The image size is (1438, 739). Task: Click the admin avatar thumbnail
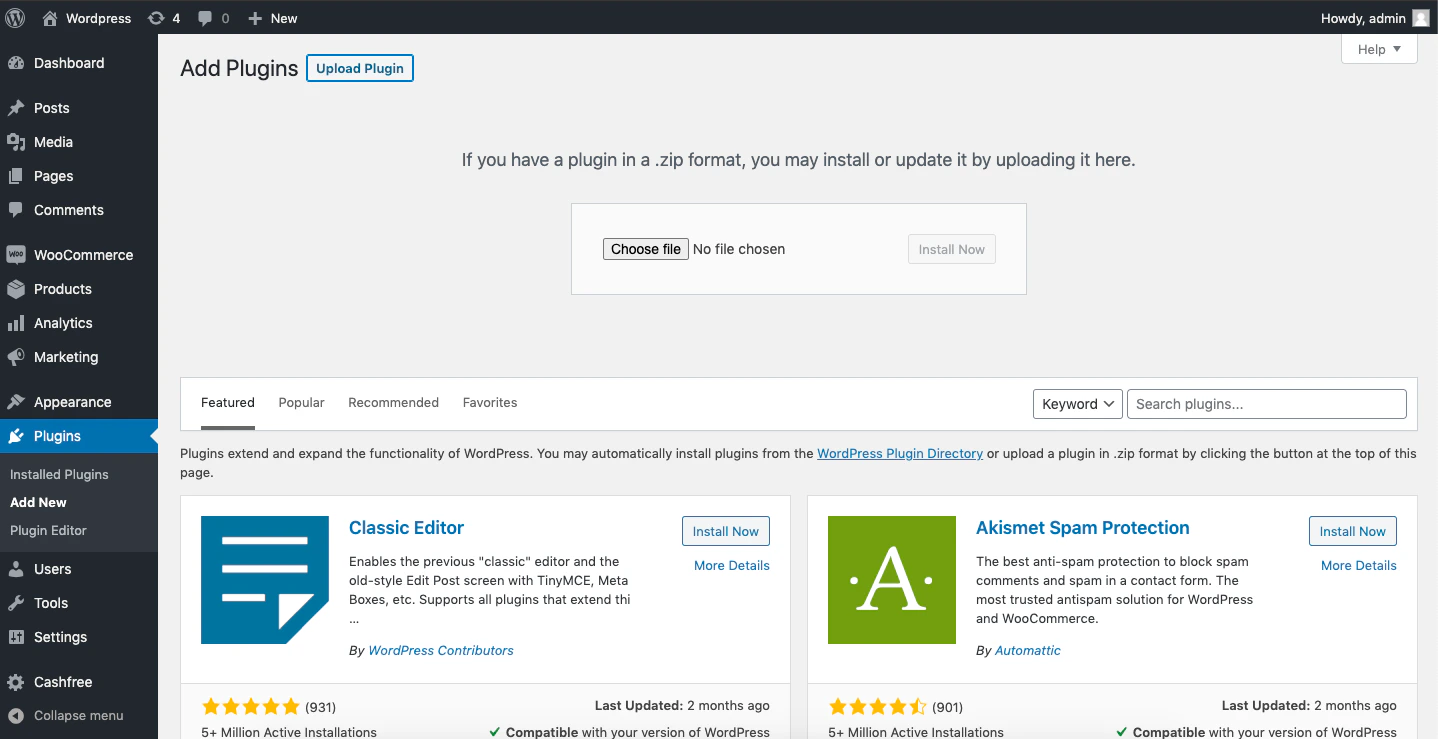tap(1420, 18)
